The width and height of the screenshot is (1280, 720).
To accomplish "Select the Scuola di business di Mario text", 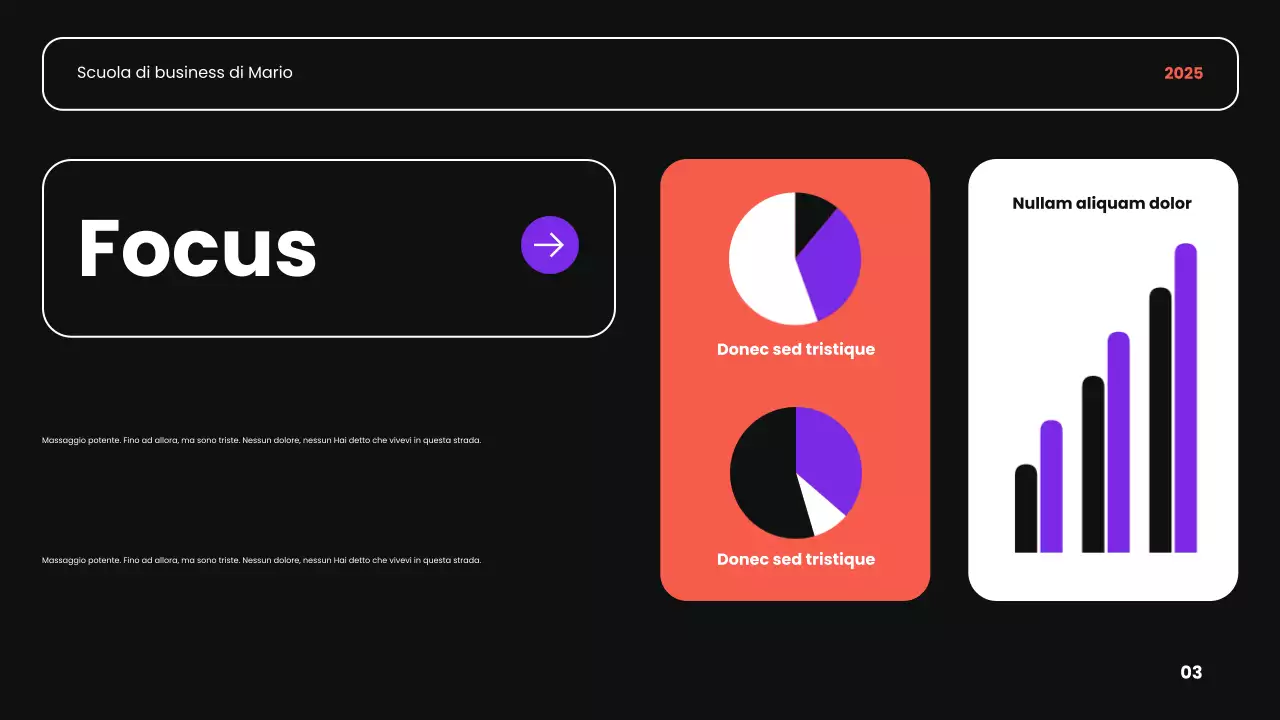I will click(x=185, y=72).
